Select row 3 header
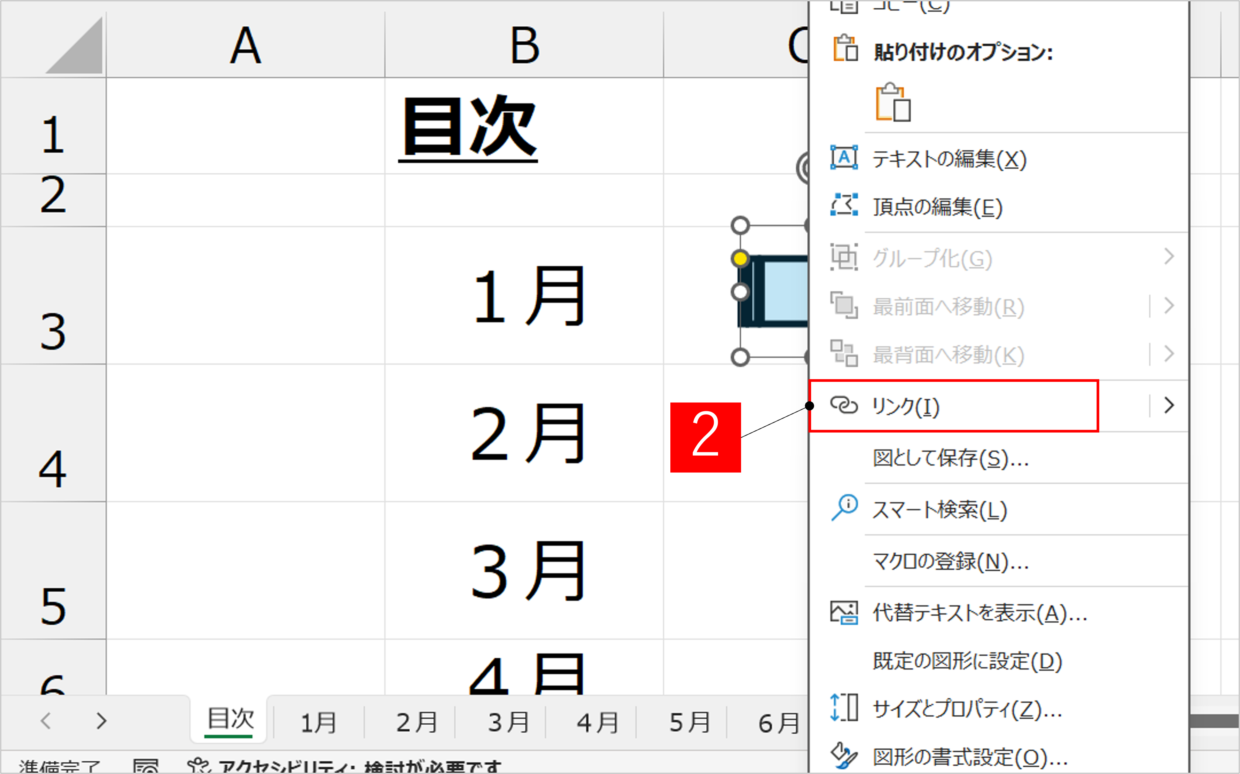Viewport: 1240px width, 774px height. (x=52, y=296)
